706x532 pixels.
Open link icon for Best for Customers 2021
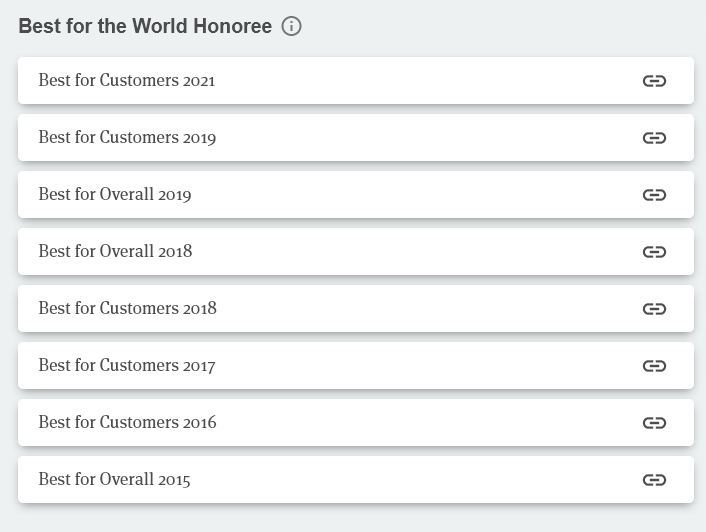pos(654,81)
